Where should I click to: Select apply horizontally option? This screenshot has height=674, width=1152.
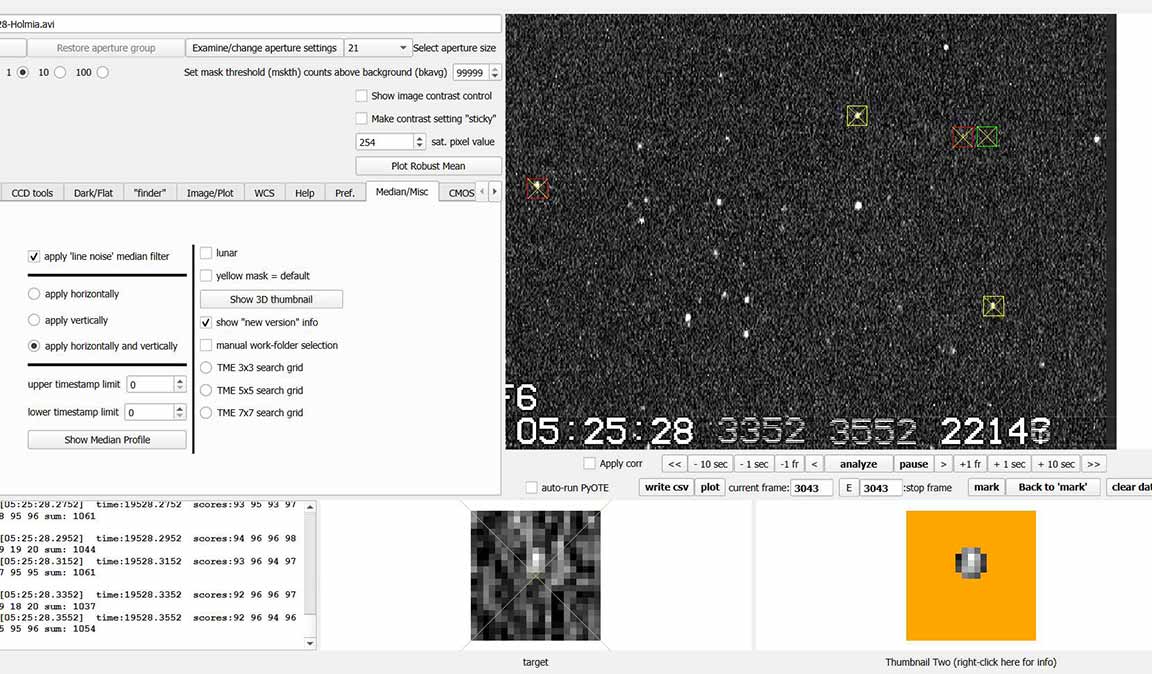(34, 294)
